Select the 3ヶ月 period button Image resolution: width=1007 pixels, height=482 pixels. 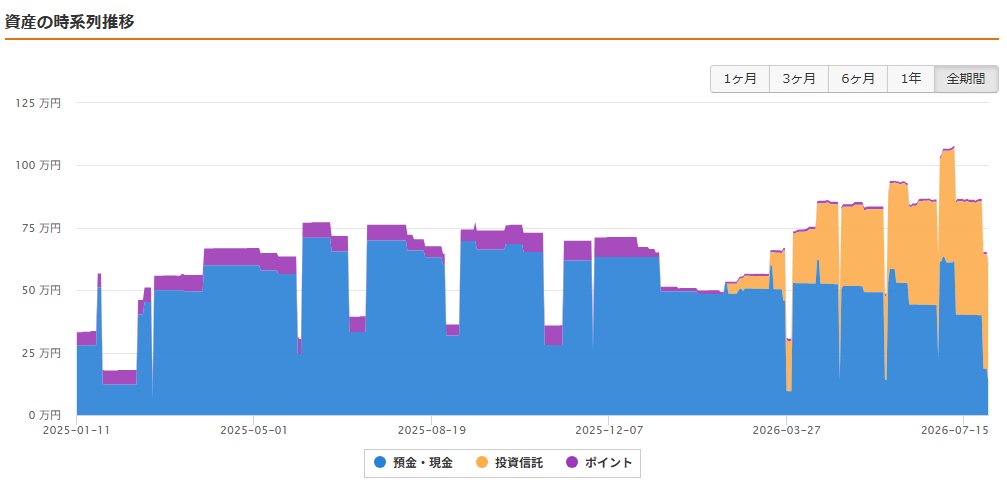(x=799, y=79)
